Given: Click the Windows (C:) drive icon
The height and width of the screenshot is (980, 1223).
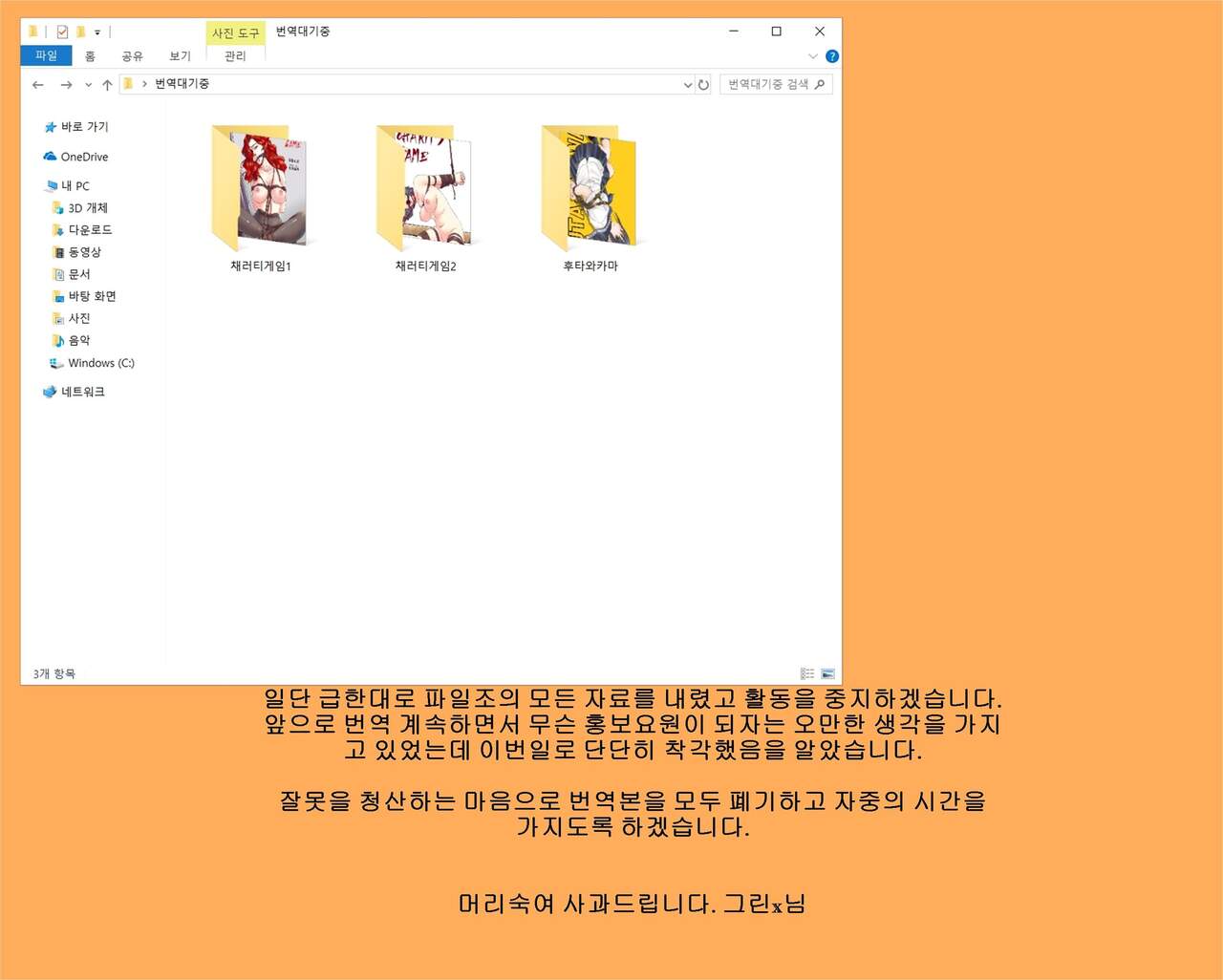Looking at the screenshot, I should coord(56,363).
